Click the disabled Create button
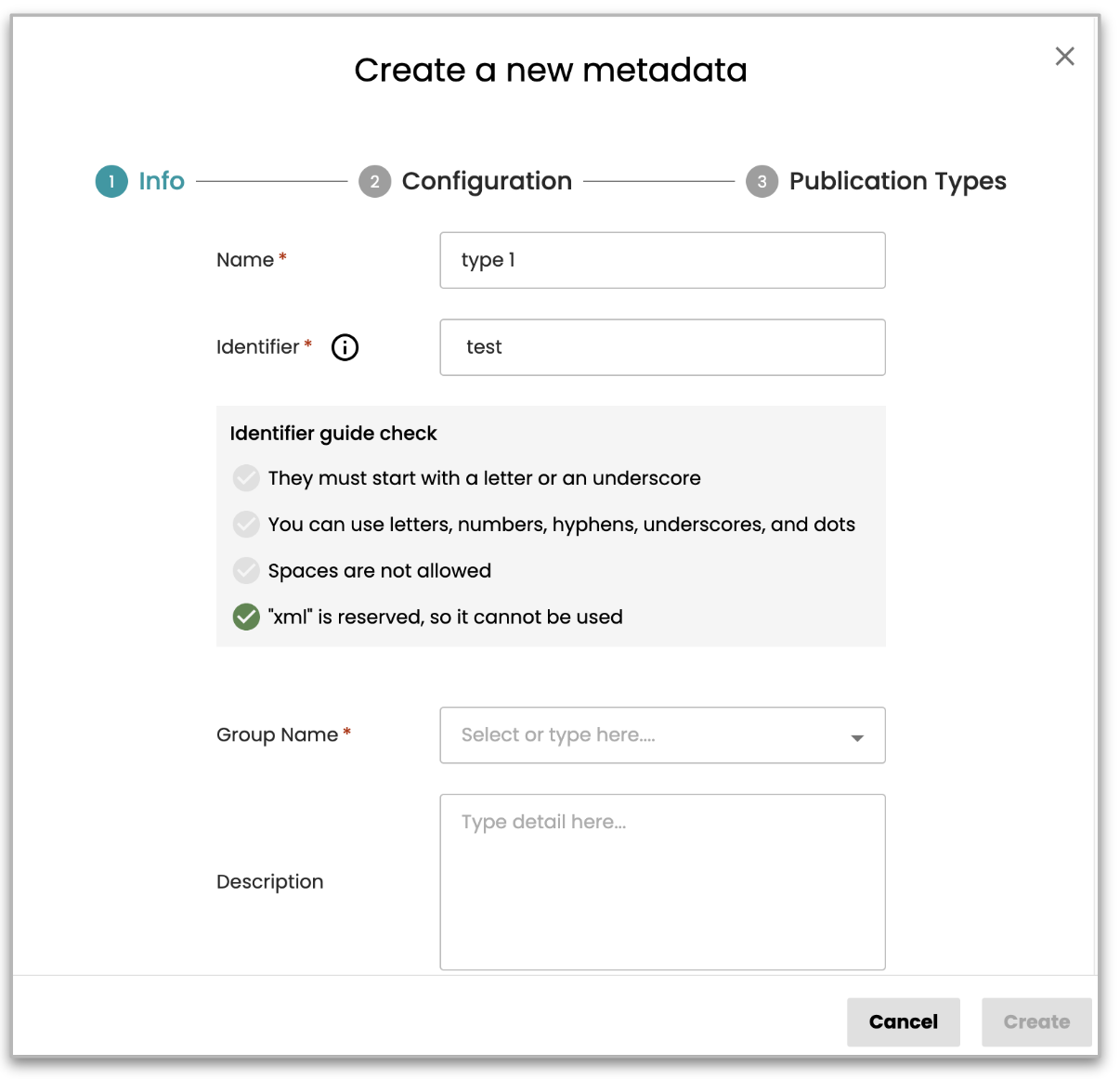The height and width of the screenshot is (1079, 1120). 1036,1021
